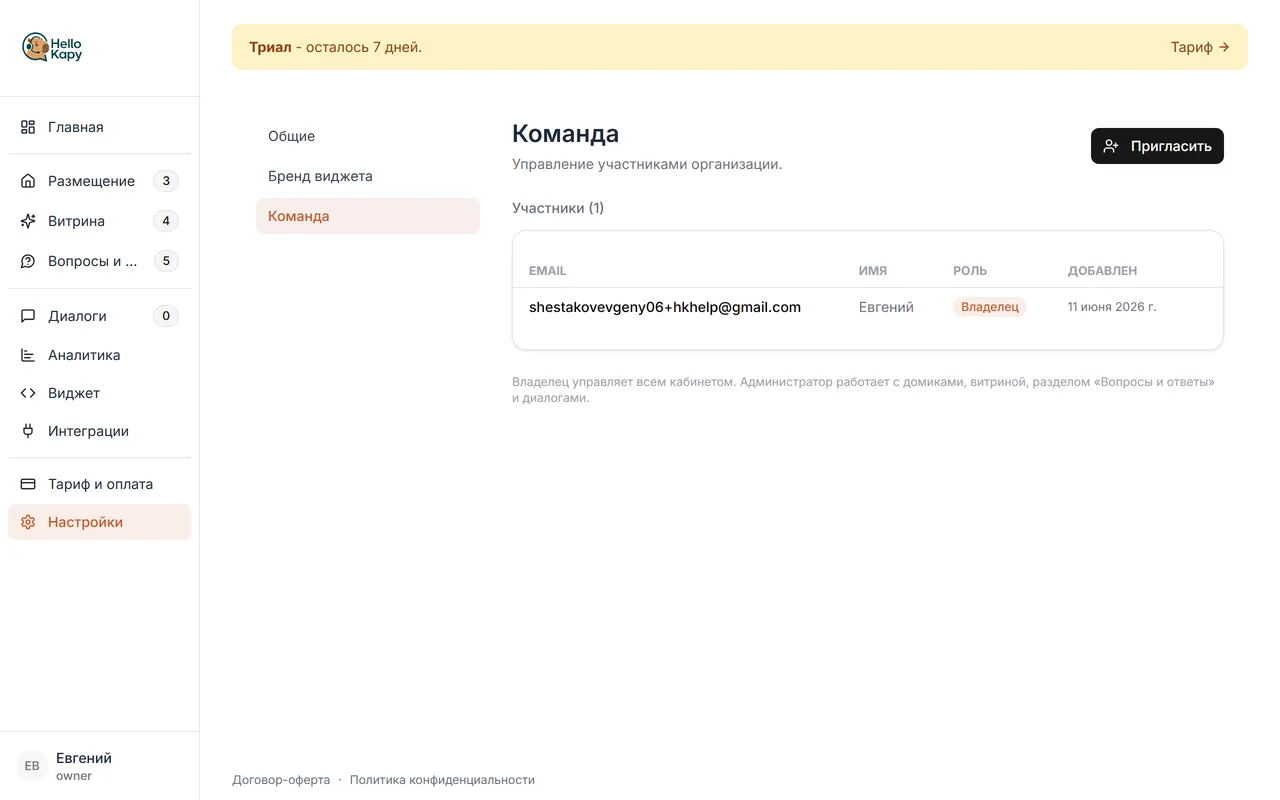This screenshot has height=800, width=1280.
Task: Click the add-user icon in Пригласить button
Action: coord(1111,146)
